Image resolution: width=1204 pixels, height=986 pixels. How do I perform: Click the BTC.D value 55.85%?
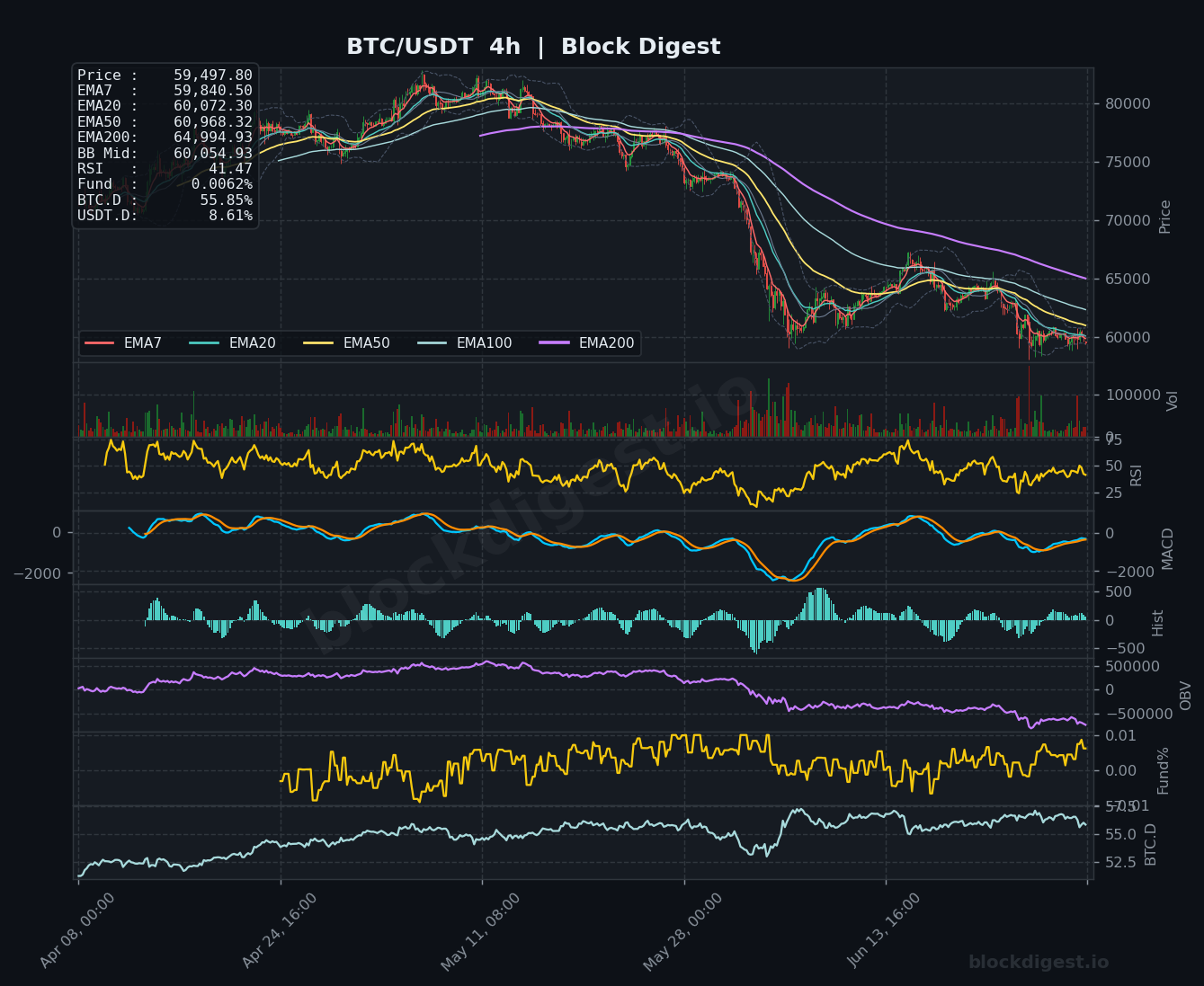227,200
